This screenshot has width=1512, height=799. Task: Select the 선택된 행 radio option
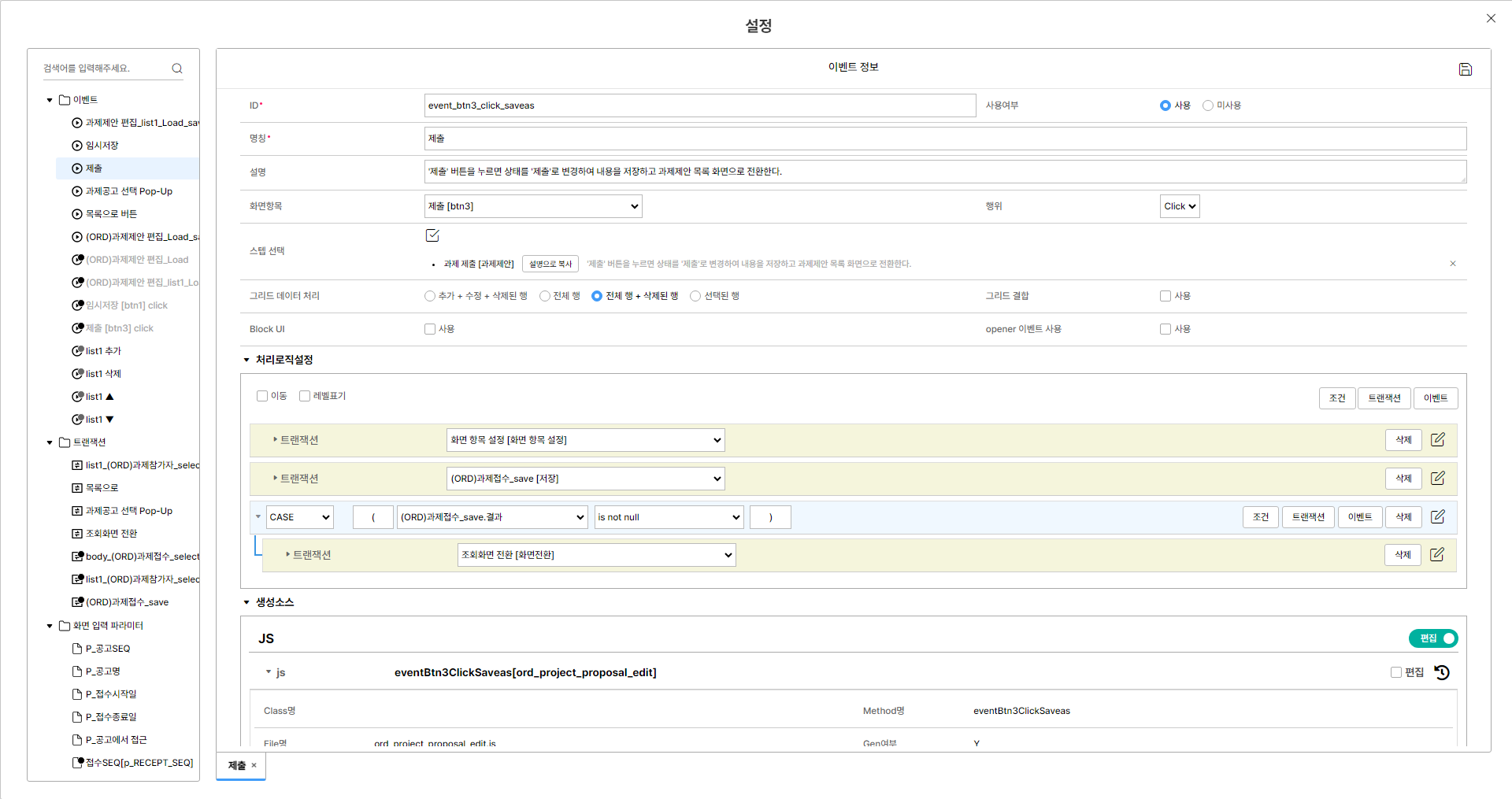click(695, 296)
